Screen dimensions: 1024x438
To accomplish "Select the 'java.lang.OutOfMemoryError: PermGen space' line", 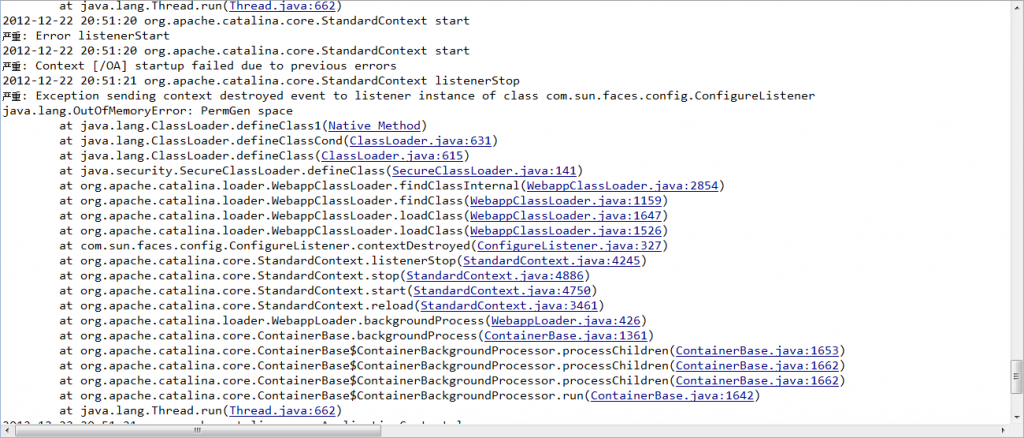I will (148, 110).
